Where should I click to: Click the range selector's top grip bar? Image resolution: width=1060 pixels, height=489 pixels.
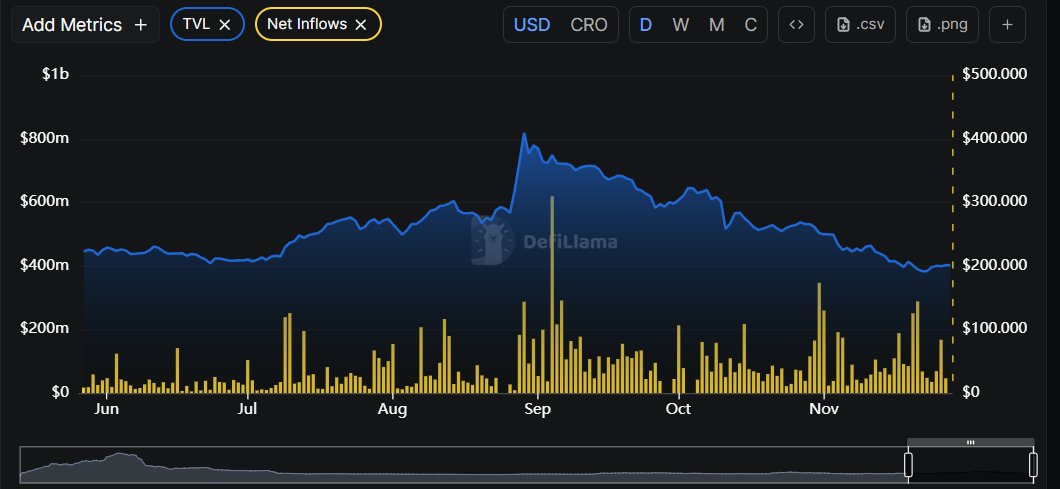coord(970,442)
